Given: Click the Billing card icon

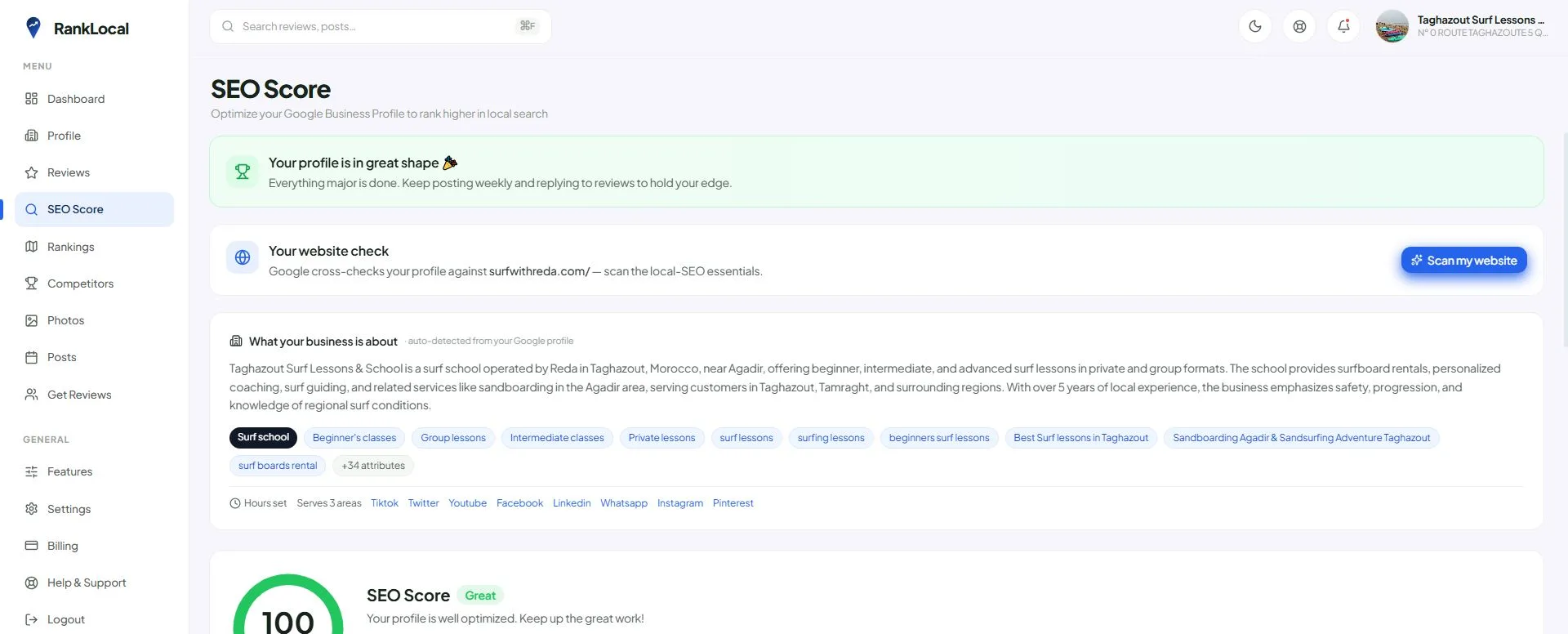Looking at the screenshot, I should 31,546.
